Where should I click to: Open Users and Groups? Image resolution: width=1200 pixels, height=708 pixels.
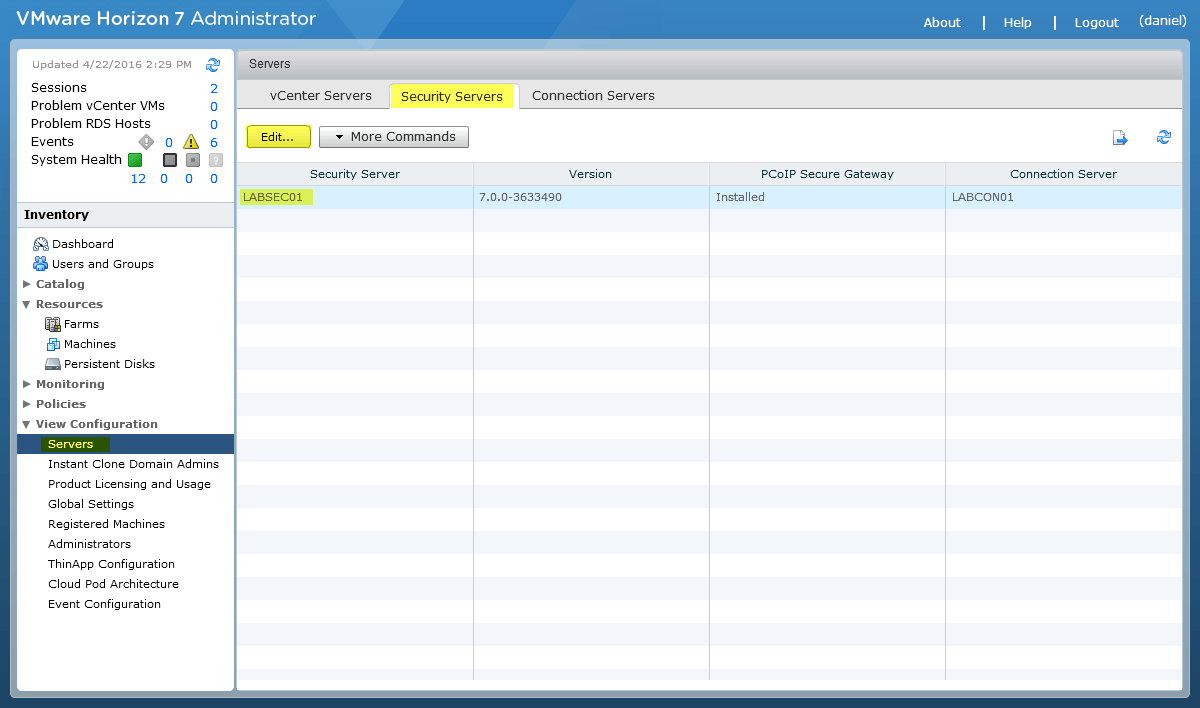(x=103, y=264)
